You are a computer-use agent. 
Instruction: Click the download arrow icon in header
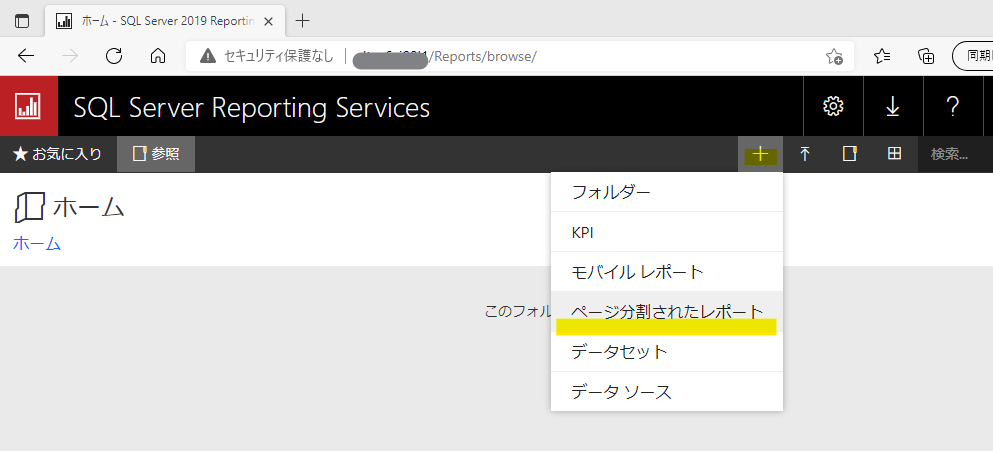point(892,107)
